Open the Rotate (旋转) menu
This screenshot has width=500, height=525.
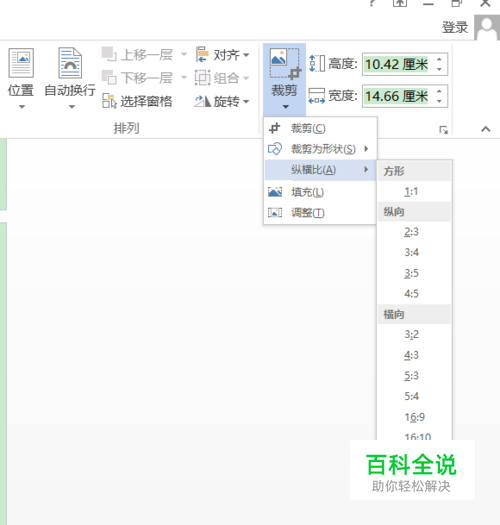(x=222, y=101)
